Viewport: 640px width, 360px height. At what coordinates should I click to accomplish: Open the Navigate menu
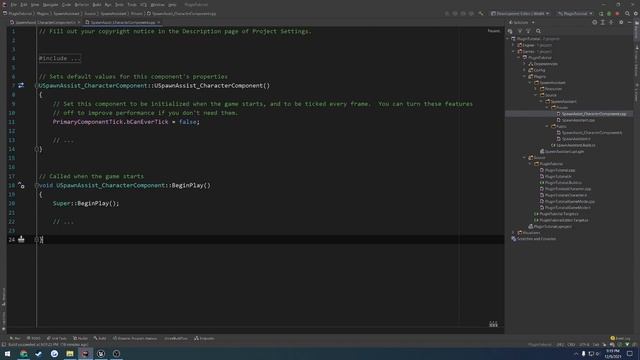51,4
